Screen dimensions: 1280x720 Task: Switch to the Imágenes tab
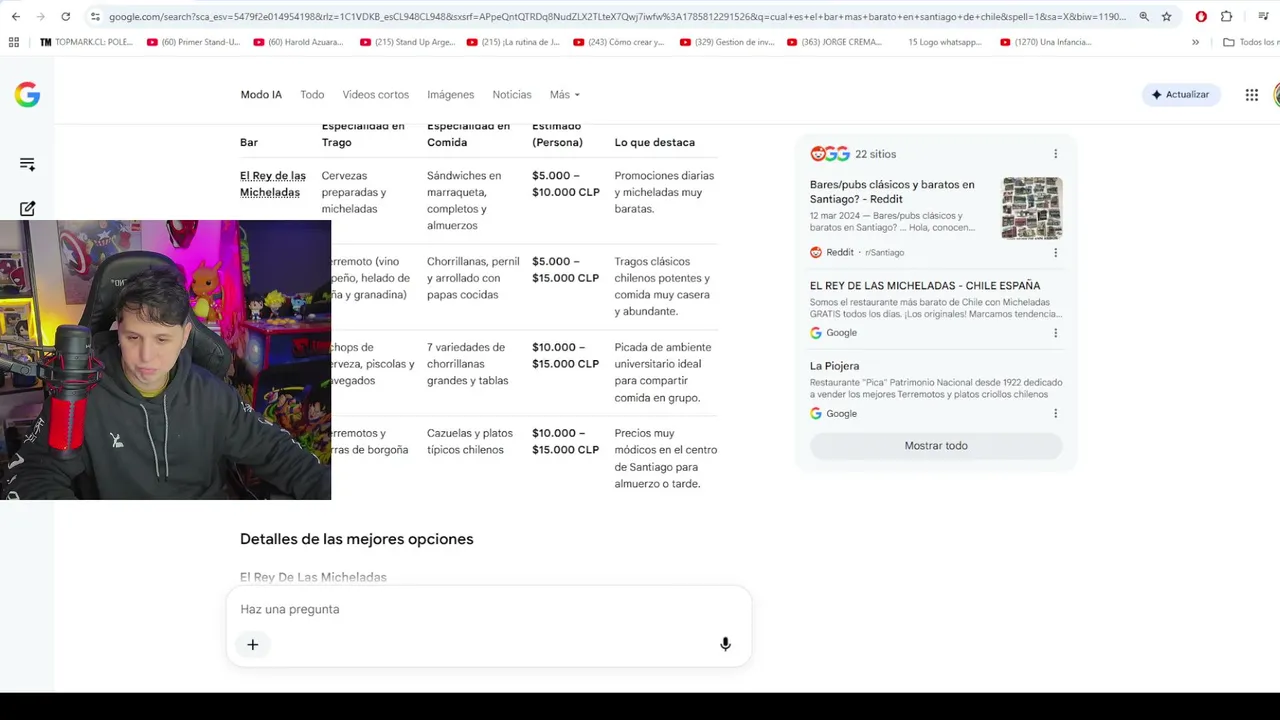pos(451,95)
